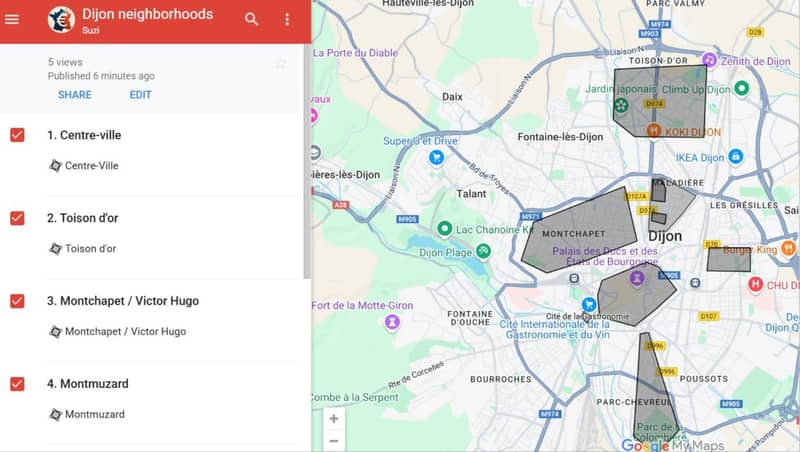800x452 pixels.
Task: Open the three-dot more options menu
Action: pos(287,20)
